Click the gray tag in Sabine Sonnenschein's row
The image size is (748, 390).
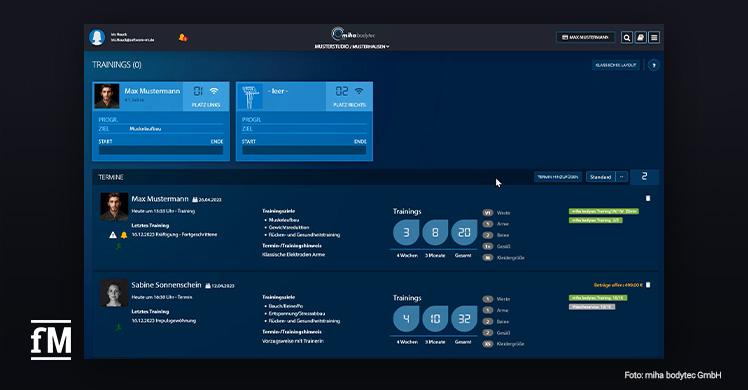[592, 307]
